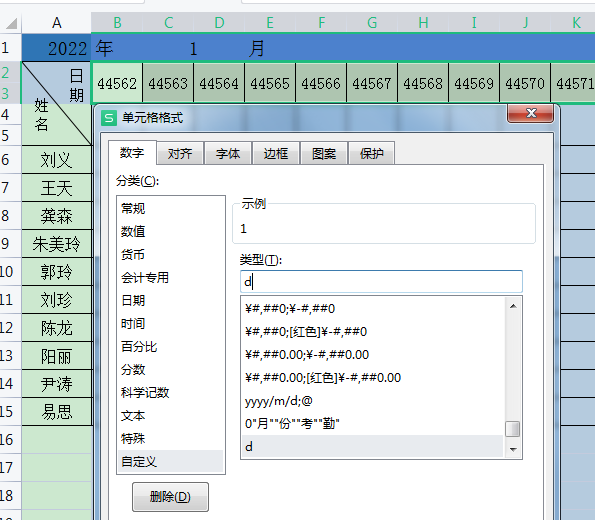Open the 保护 tab
Viewport: 595px width, 520px height.
(x=371, y=153)
